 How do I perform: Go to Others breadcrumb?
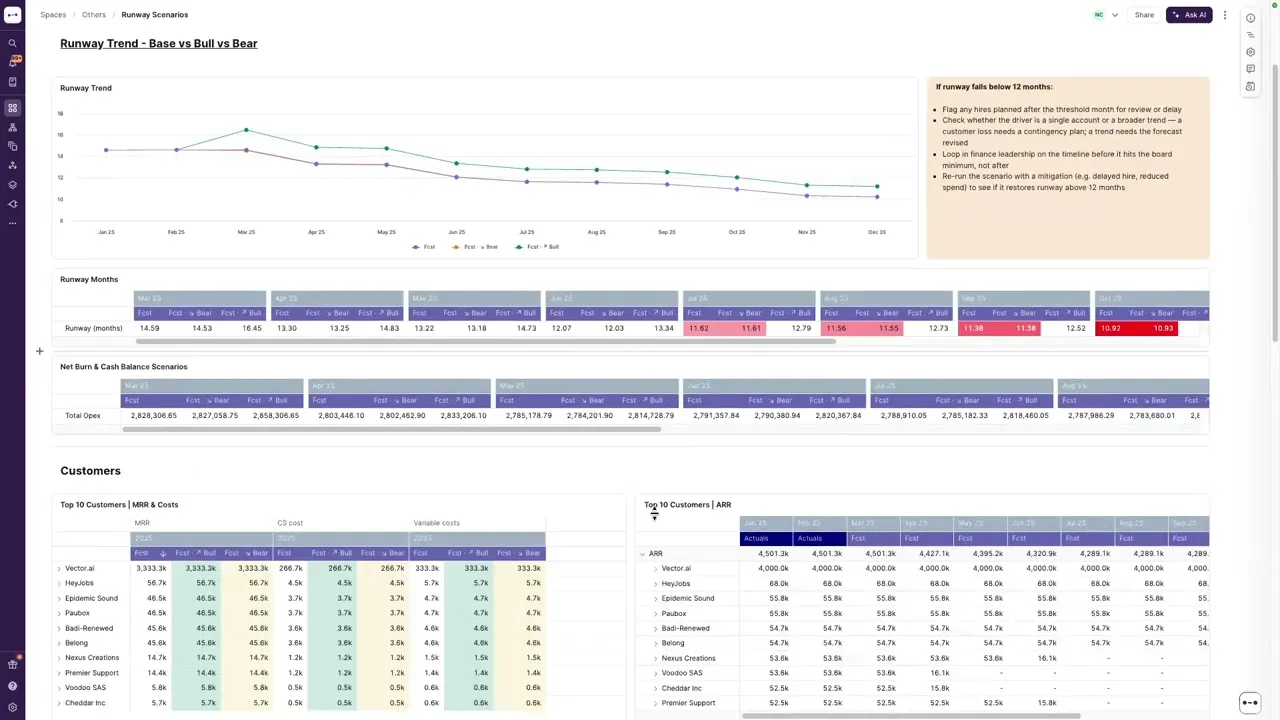click(x=94, y=15)
